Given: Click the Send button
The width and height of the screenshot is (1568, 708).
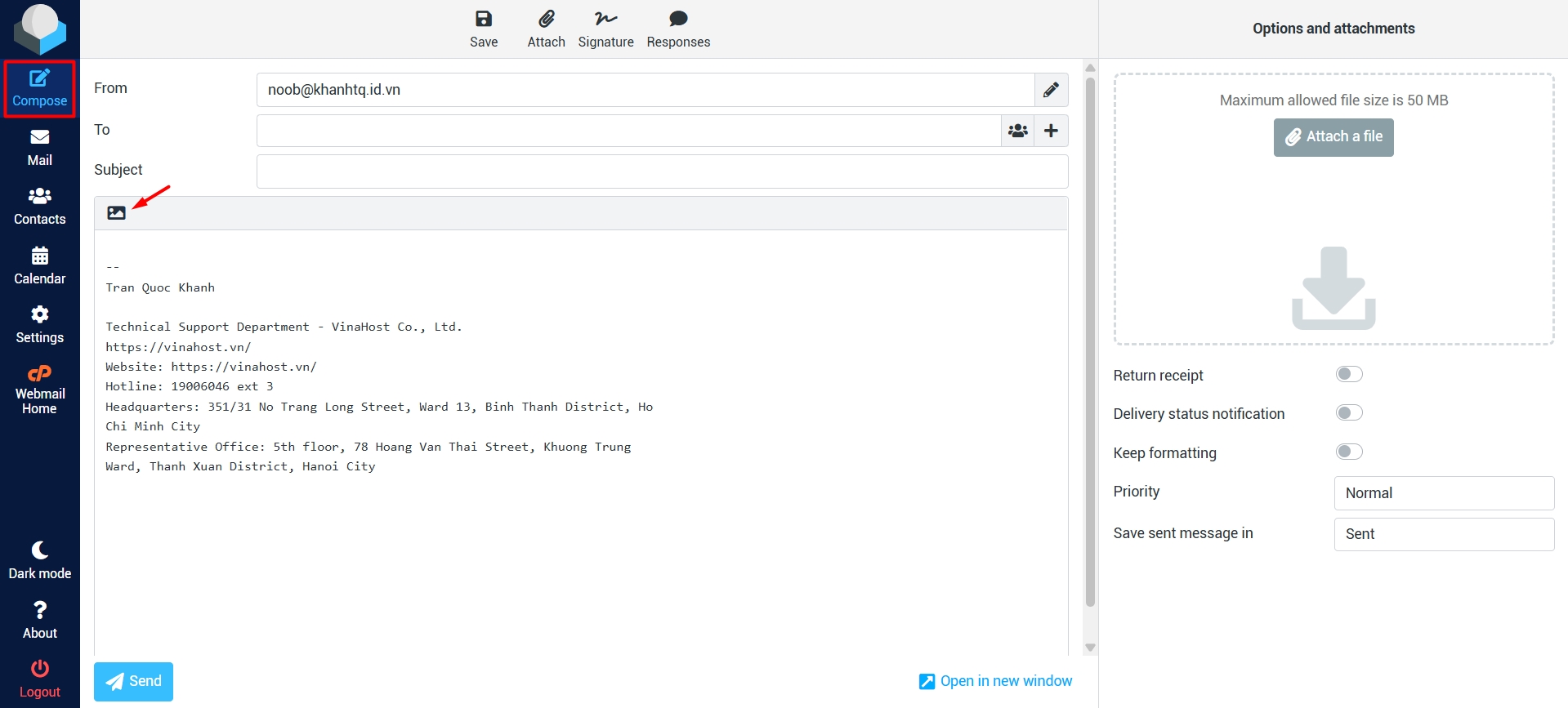Looking at the screenshot, I should (x=133, y=681).
